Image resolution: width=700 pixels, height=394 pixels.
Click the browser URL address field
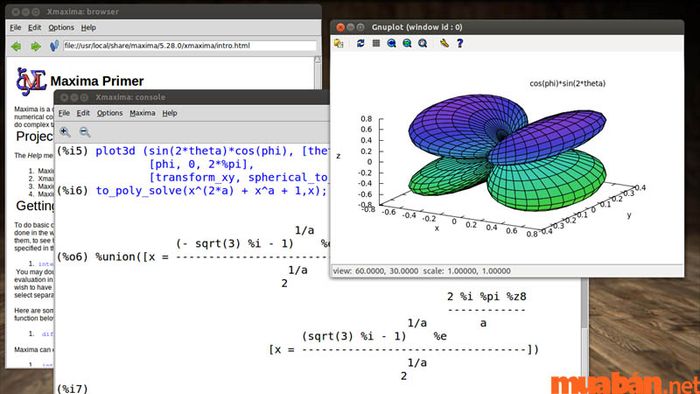[x=190, y=46]
